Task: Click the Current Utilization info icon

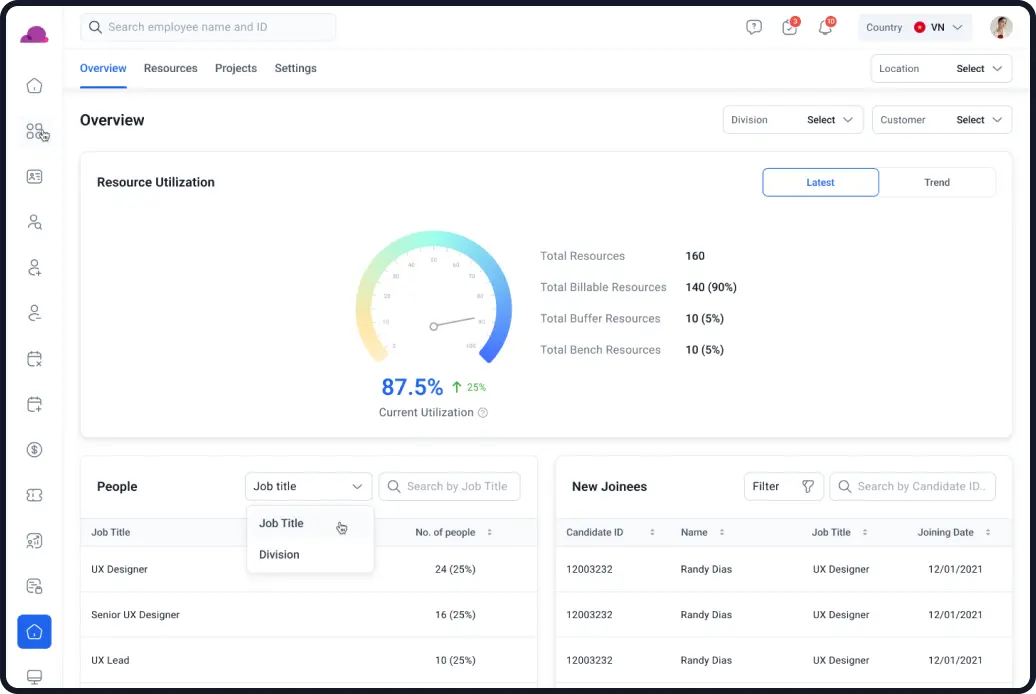Action: (x=483, y=412)
